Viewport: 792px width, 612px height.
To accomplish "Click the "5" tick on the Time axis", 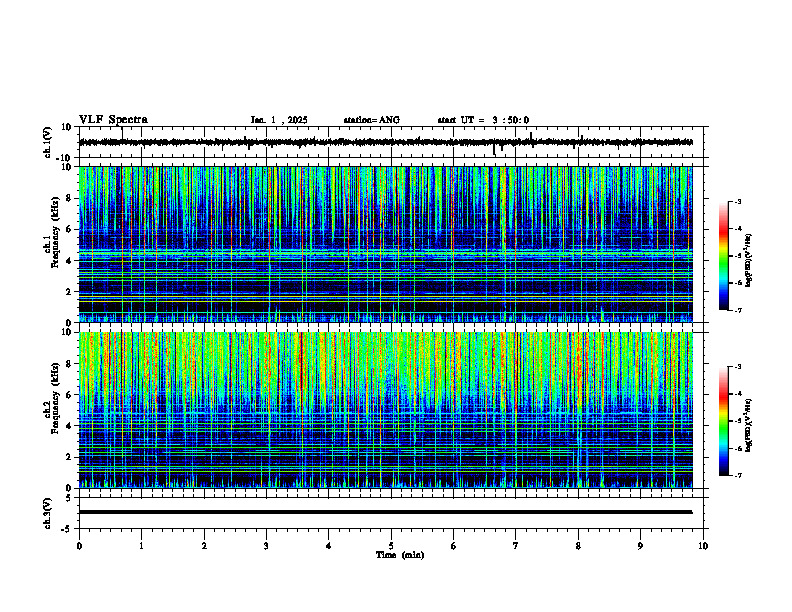I will pyautogui.click(x=391, y=546).
